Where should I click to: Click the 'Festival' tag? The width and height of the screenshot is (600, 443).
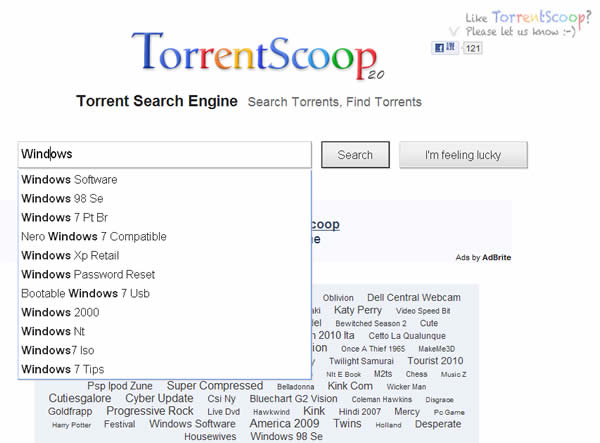(119, 424)
